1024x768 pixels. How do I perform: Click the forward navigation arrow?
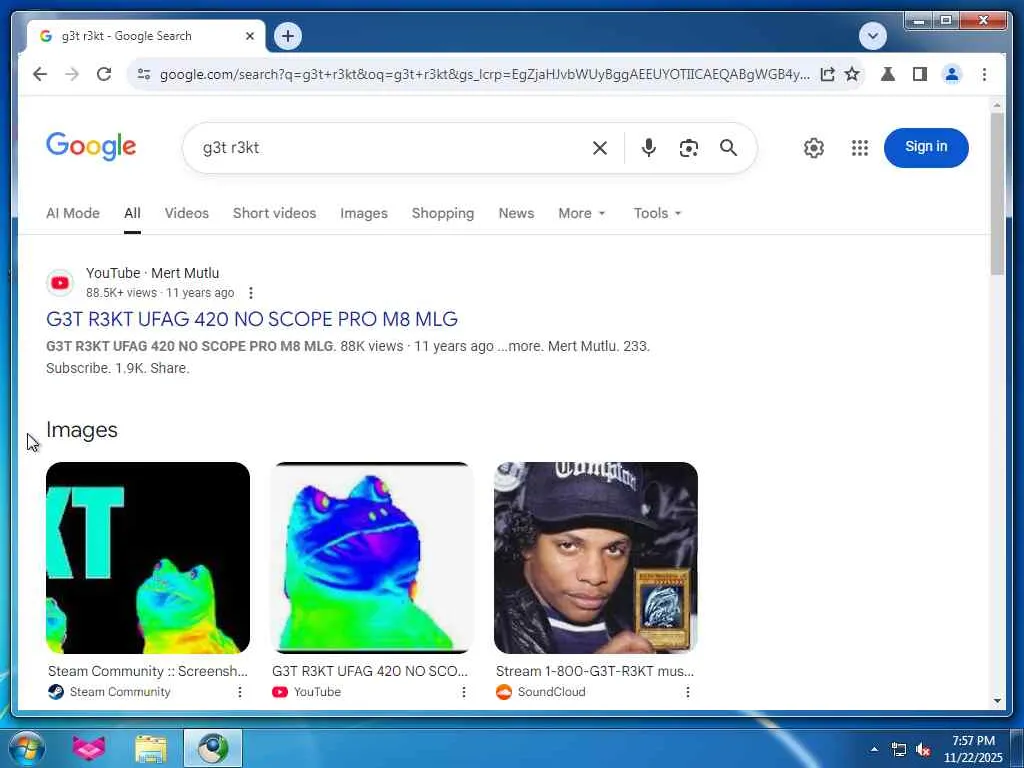point(72,74)
